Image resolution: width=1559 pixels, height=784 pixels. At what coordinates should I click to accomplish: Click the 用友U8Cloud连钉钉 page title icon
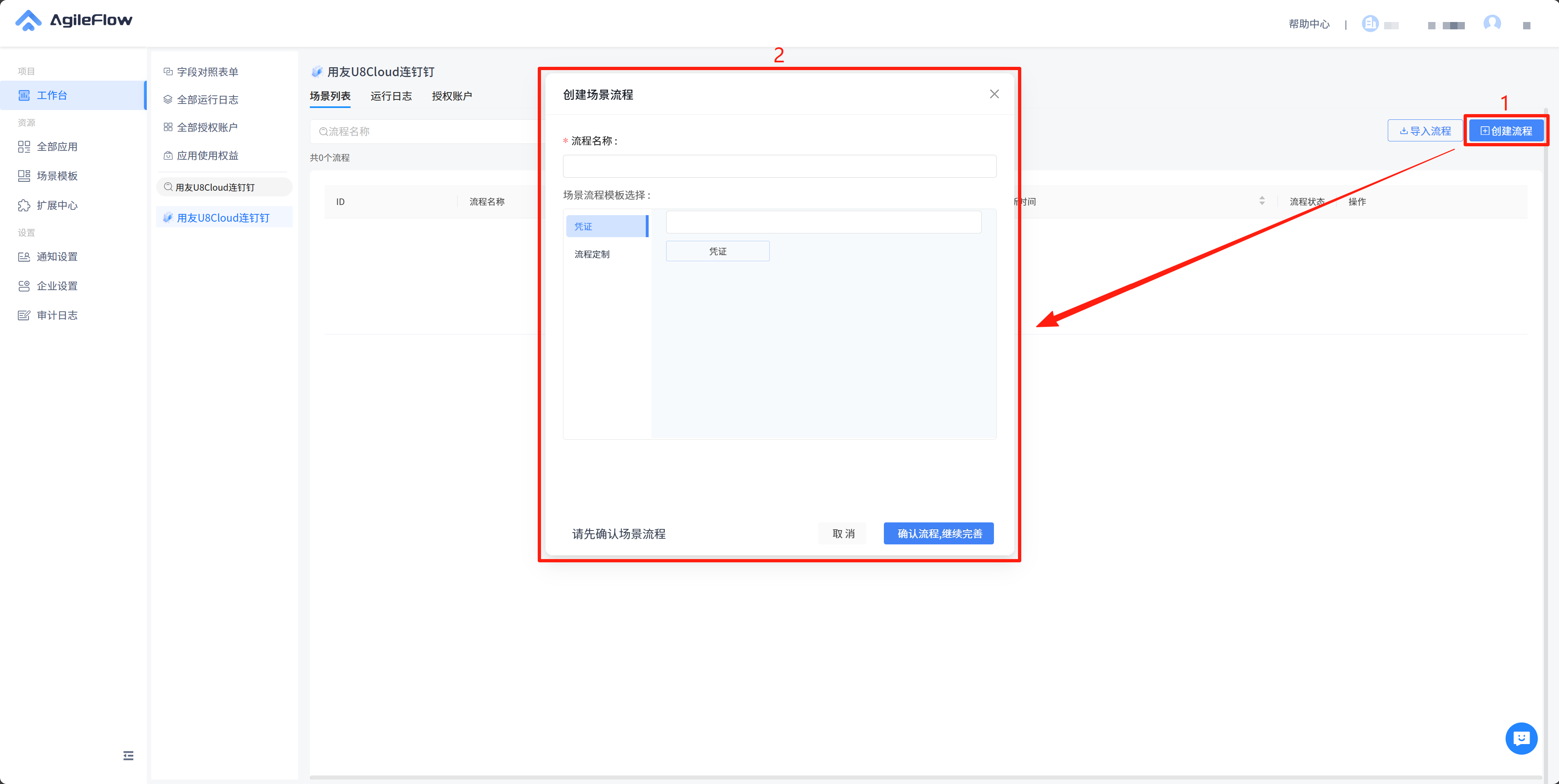click(316, 72)
